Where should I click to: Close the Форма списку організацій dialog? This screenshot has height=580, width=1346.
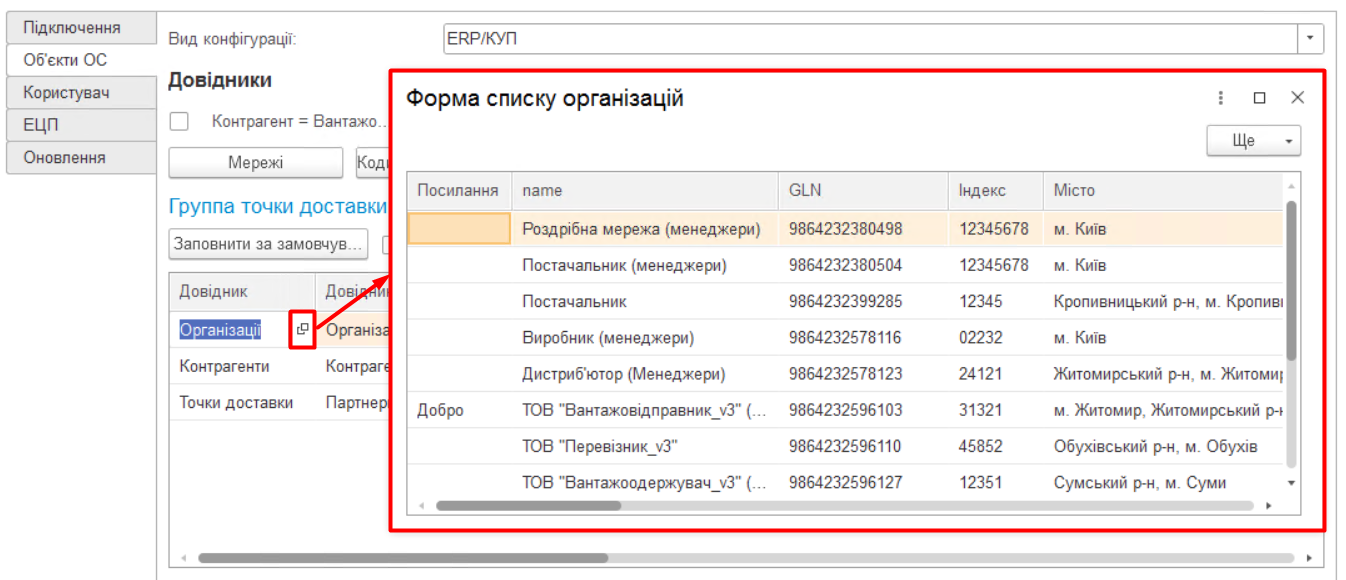click(x=1297, y=98)
